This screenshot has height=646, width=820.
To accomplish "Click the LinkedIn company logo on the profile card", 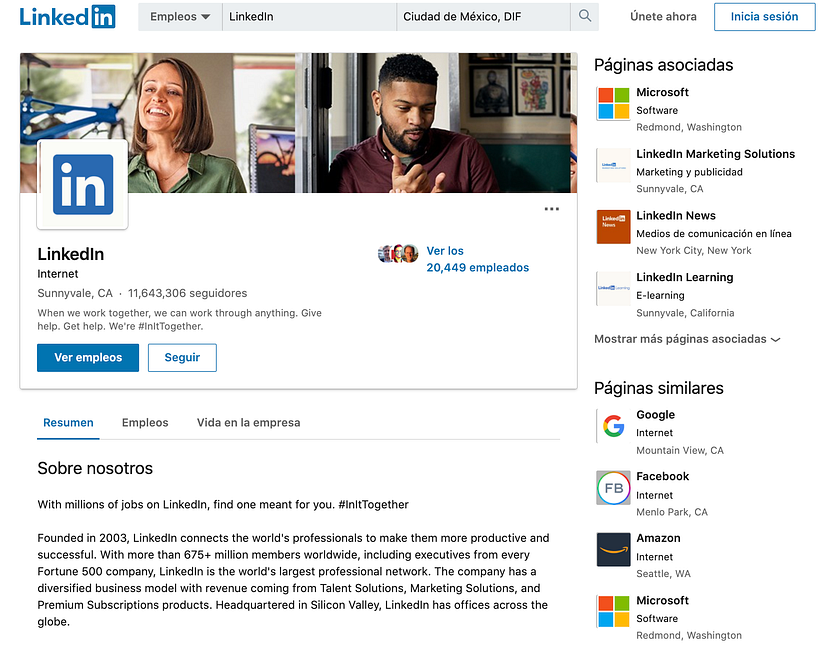I will point(83,184).
